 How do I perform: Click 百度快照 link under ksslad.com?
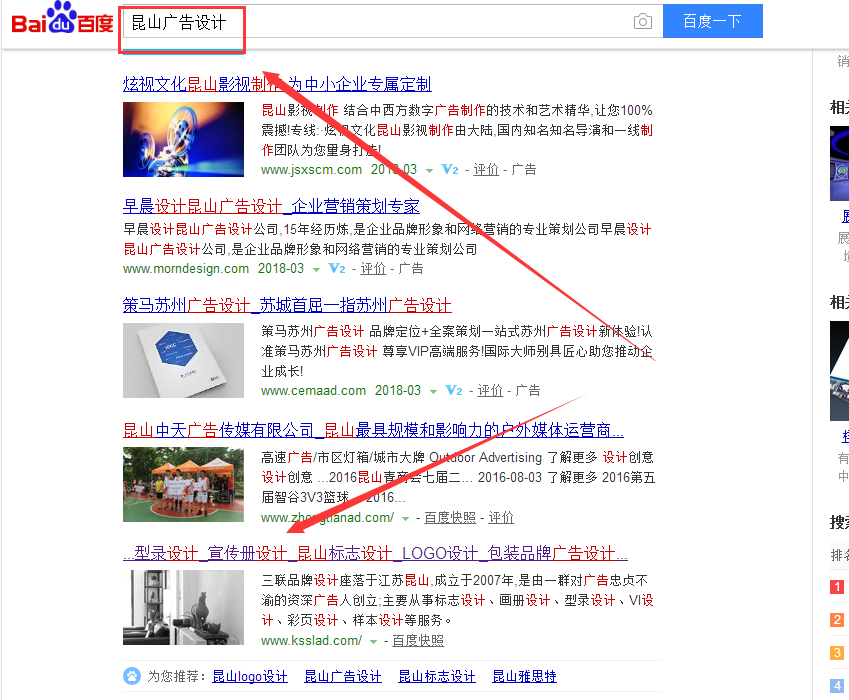coord(418,640)
